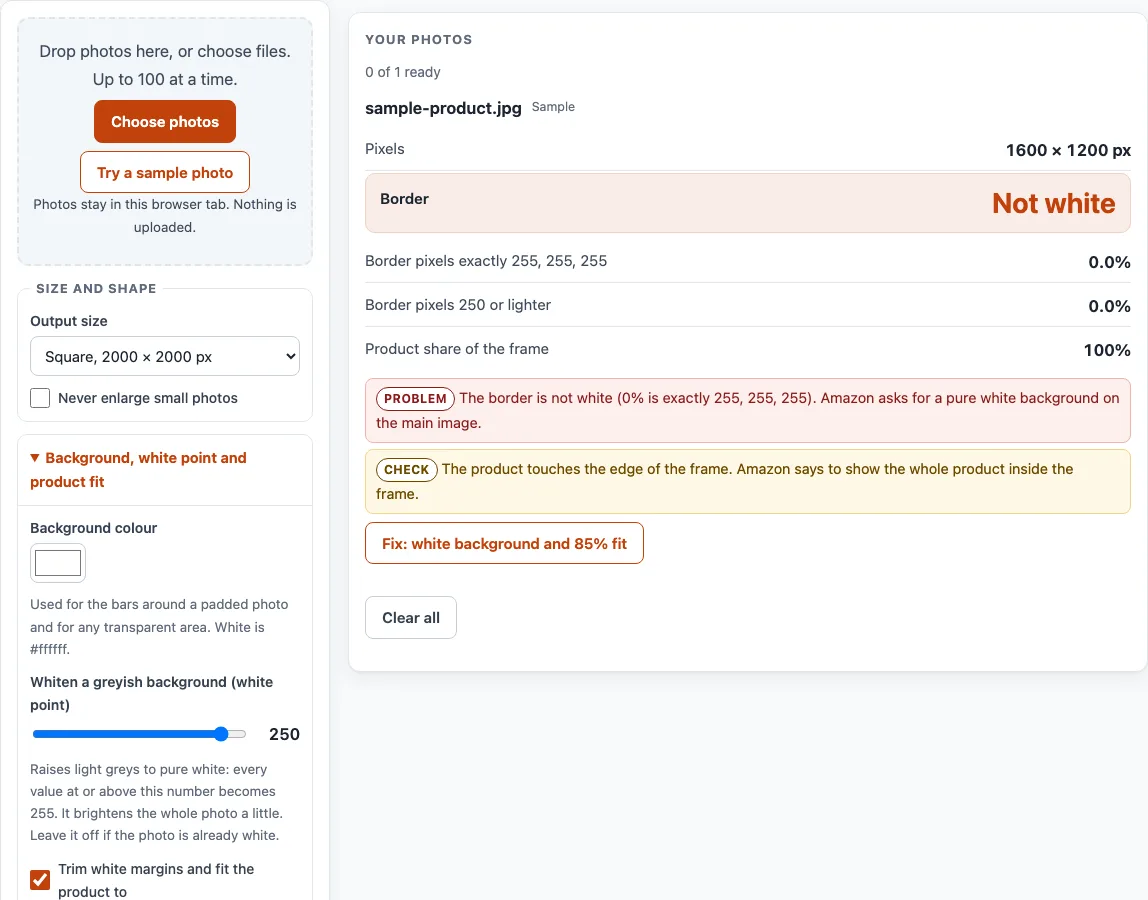Untick the Trim white margins checkbox

tap(40, 879)
